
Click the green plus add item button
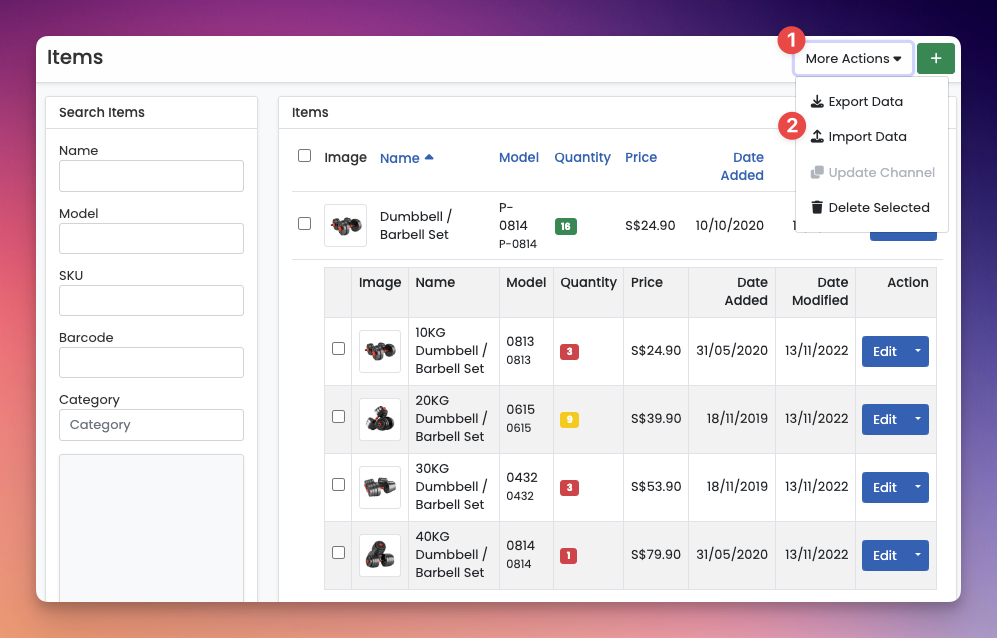pos(935,59)
